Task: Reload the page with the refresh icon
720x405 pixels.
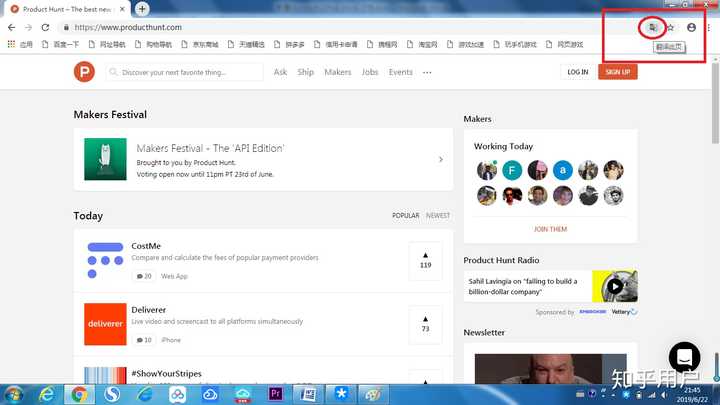Action: (45, 27)
